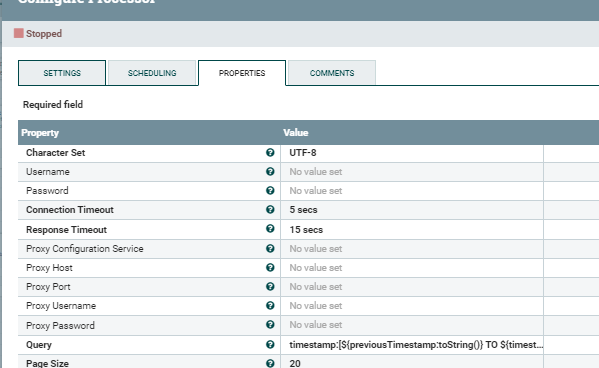Edit Connection Timeout value 5 secs

[x=412, y=210]
